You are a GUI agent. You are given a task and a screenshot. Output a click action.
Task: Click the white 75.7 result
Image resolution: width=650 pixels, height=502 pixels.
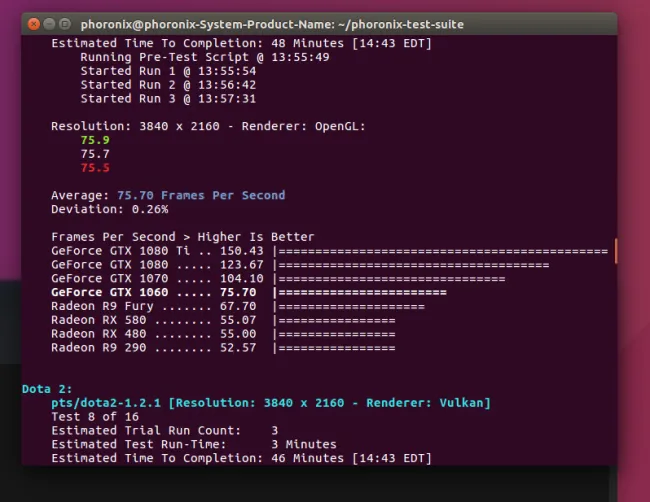[95, 154]
